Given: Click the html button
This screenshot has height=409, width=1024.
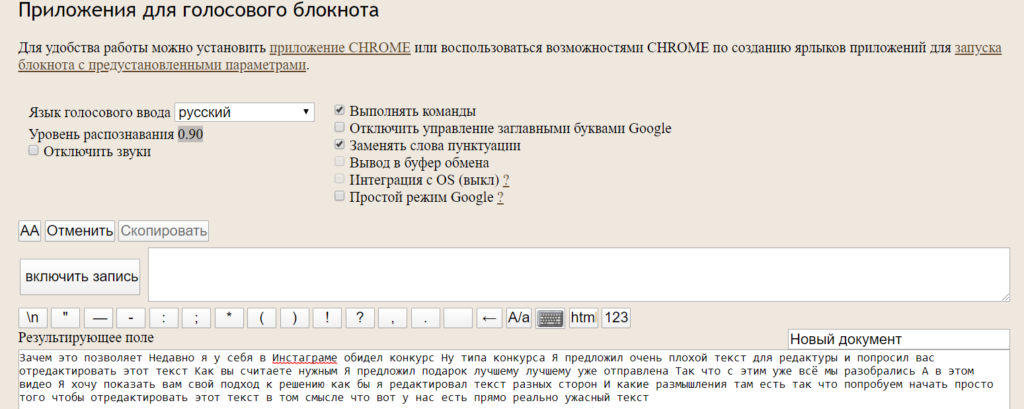Looking at the screenshot, I should tap(583, 318).
